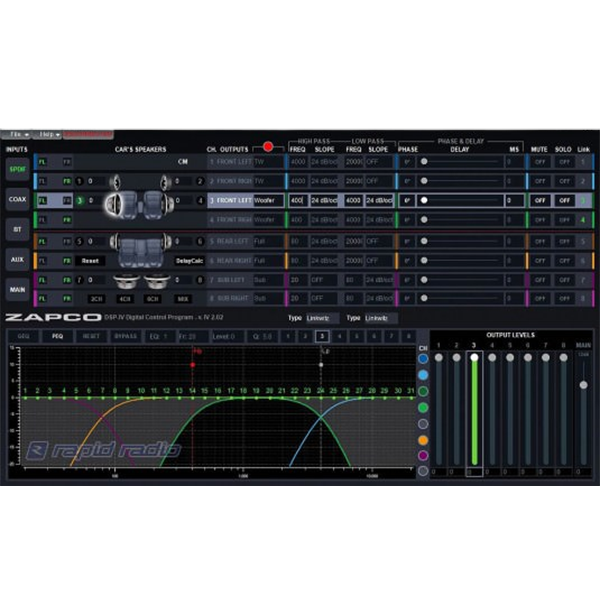Select the left subwoofer icon

click(x=127, y=281)
